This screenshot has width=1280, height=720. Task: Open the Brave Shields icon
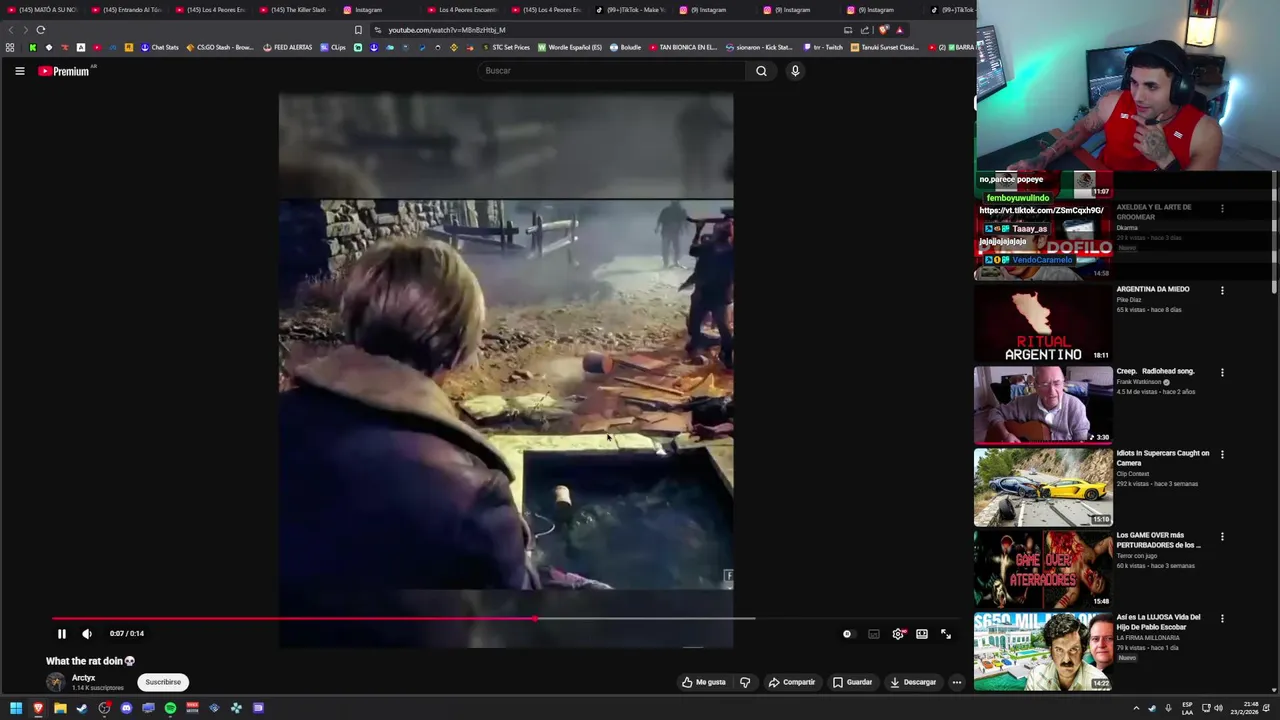coord(883,30)
